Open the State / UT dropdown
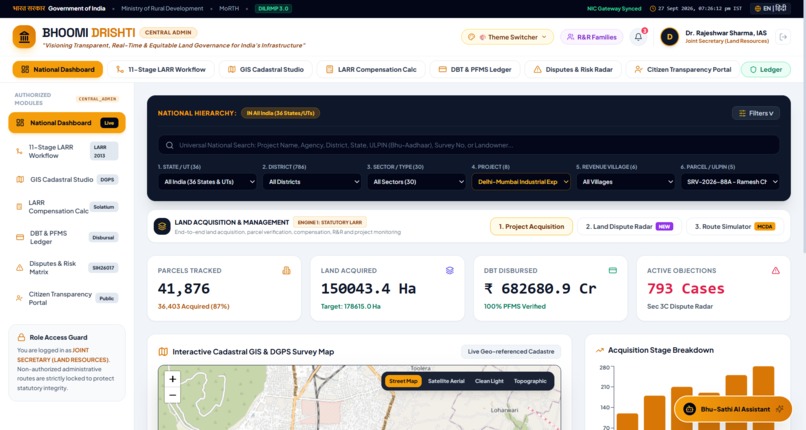This screenshot has width=806, height=430. (208, 182)
